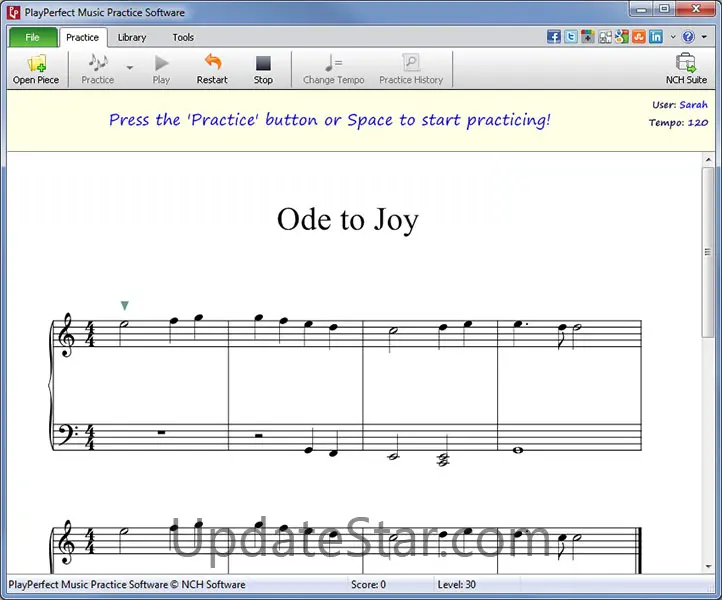Image resolution: width=722 pixels, height=600 pixels.
Task: Click the first-system treble clef symbol
Action: (x=67, y=335)
